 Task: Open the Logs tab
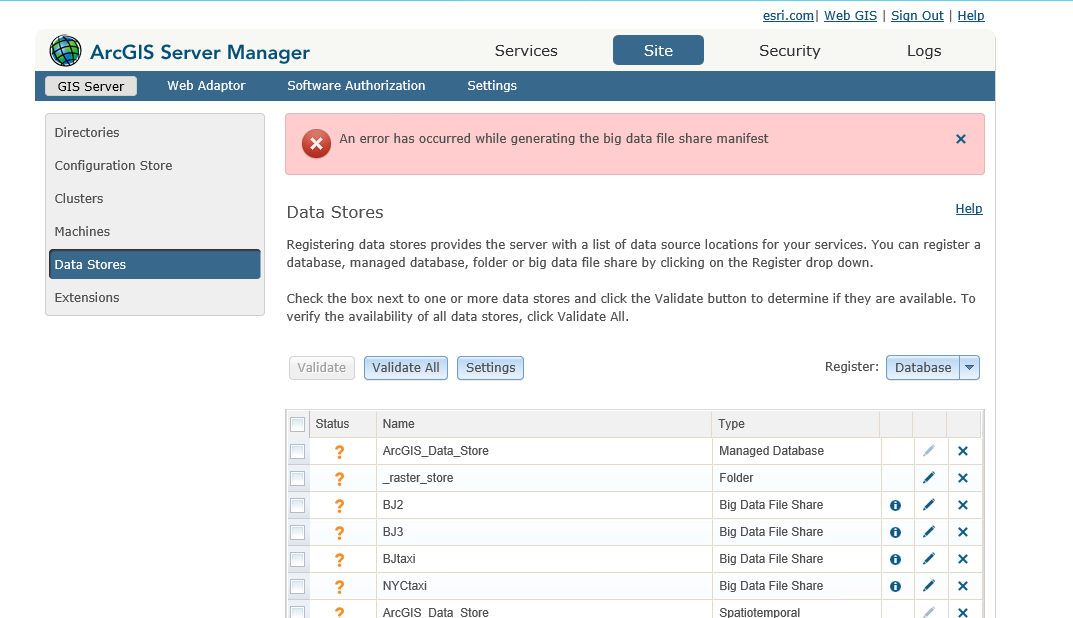point(924,51)
